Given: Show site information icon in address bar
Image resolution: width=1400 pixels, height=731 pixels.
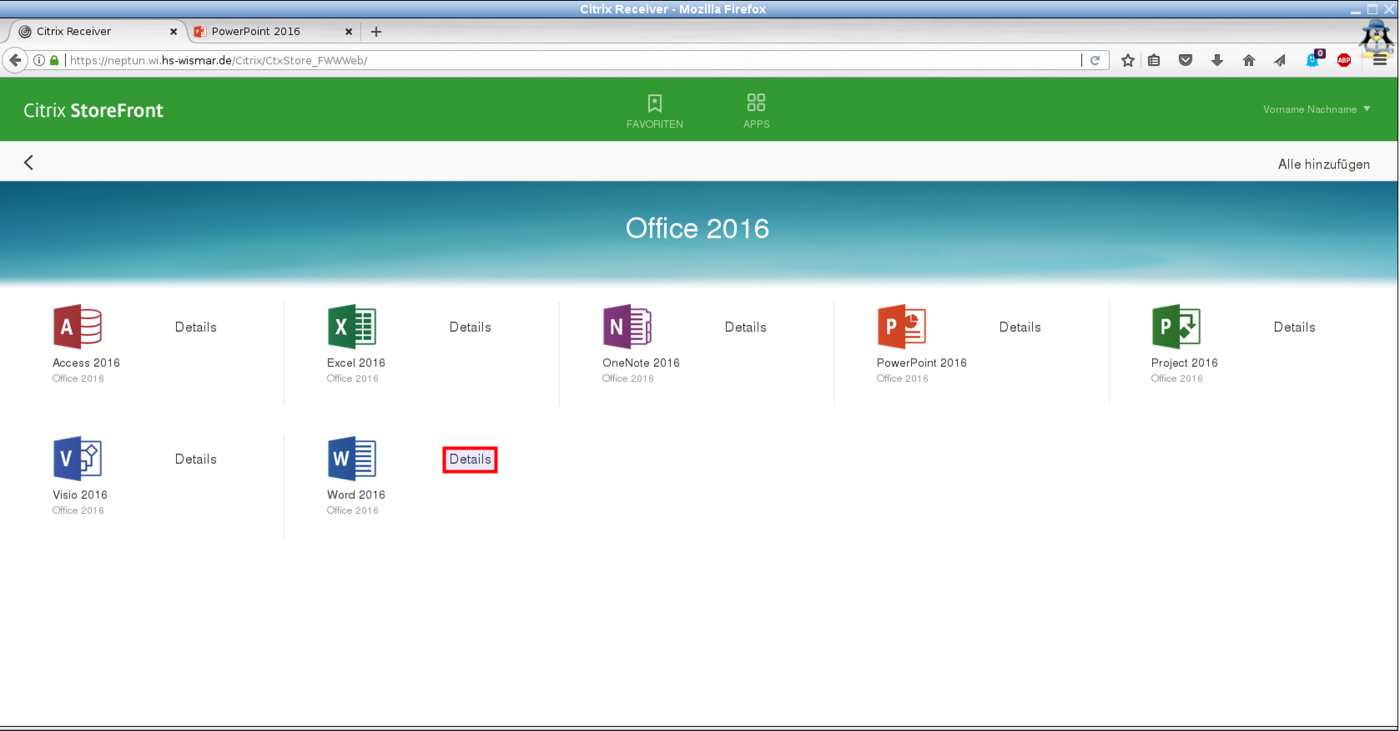Looking at the screenshot, I should [39, 60].
